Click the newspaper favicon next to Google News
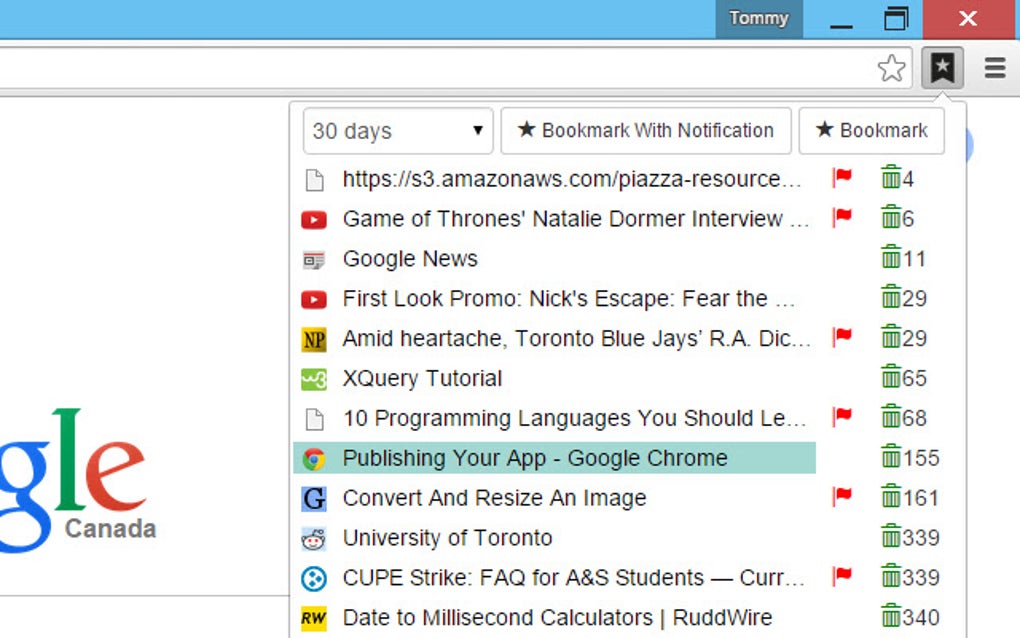 tap(314, 258)
